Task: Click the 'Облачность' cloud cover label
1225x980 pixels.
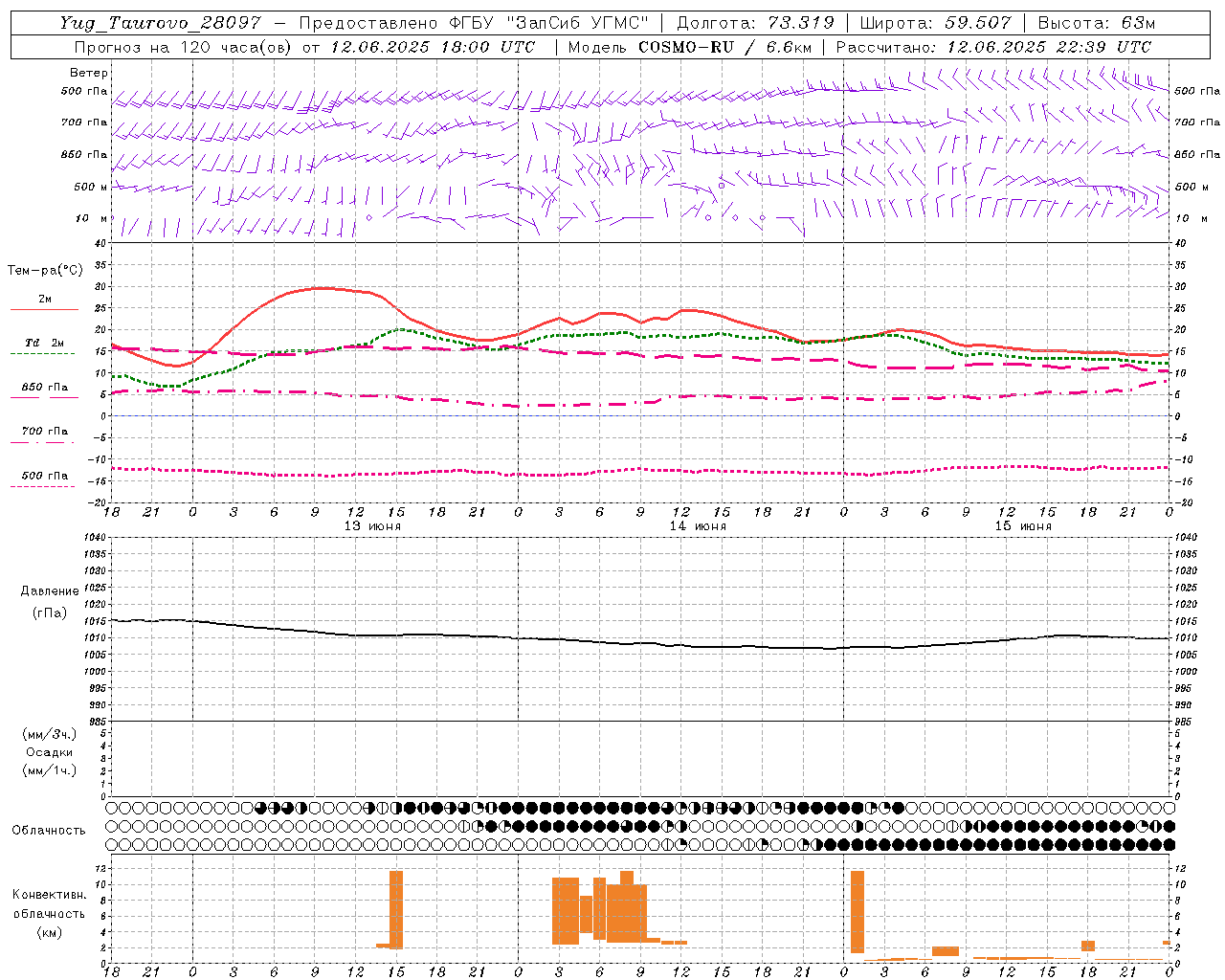Action: [x=49, y=831]
